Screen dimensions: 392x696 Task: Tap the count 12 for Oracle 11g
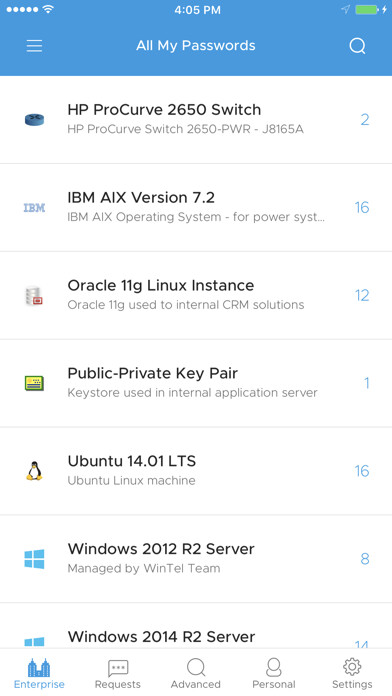tap(362, 295)
